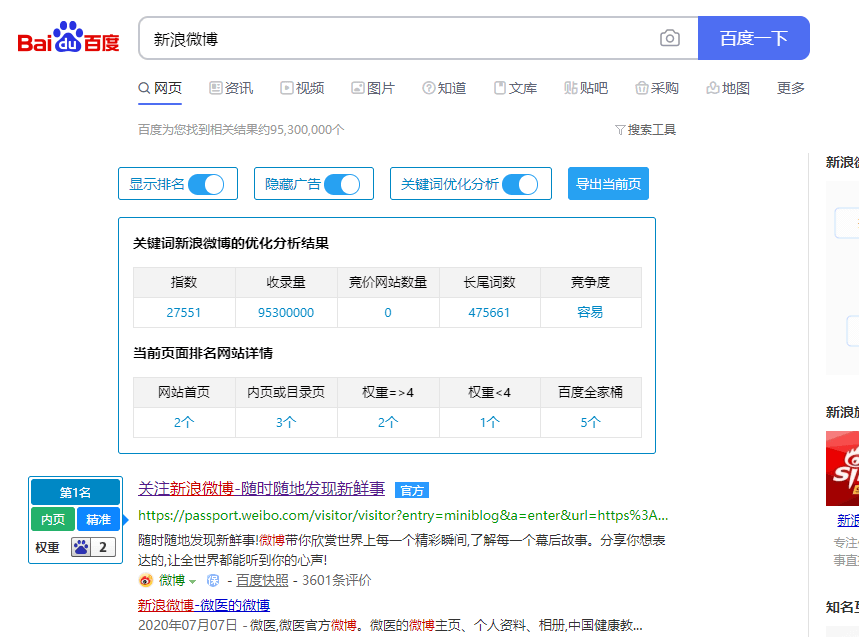Click the 第1名 rank badge
Screen dimensions: 859x637
pos(76,492)
